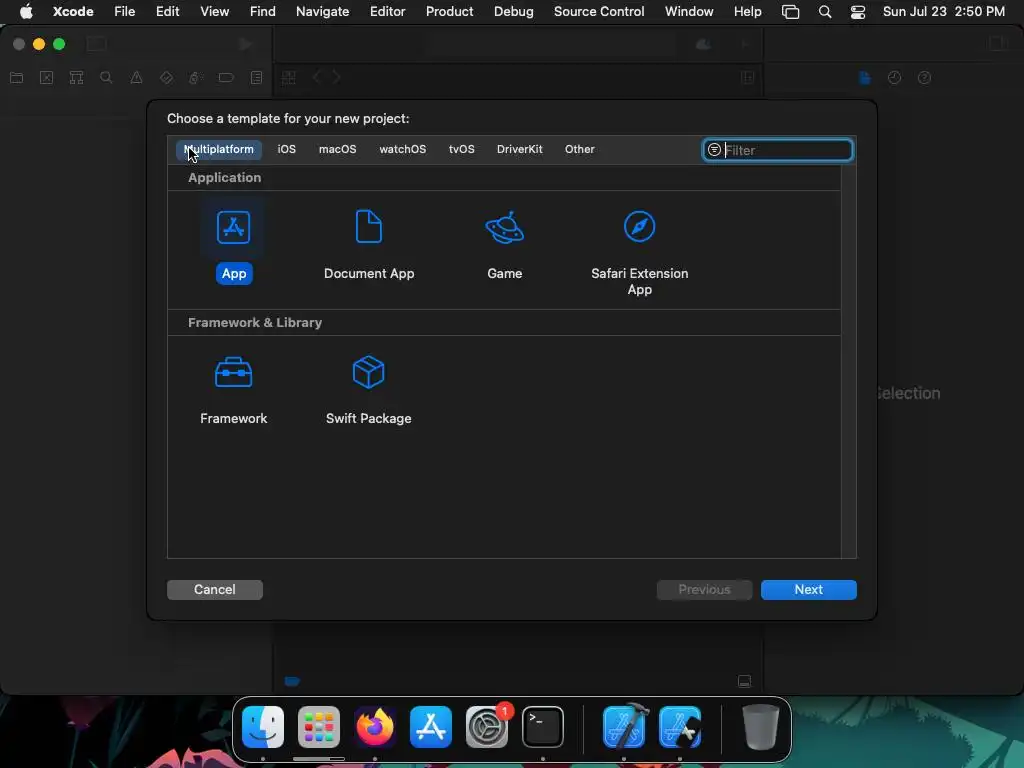Open the Issue navigator warning icon
Screen dimensions: 1024x768
(x=136, y=78)
